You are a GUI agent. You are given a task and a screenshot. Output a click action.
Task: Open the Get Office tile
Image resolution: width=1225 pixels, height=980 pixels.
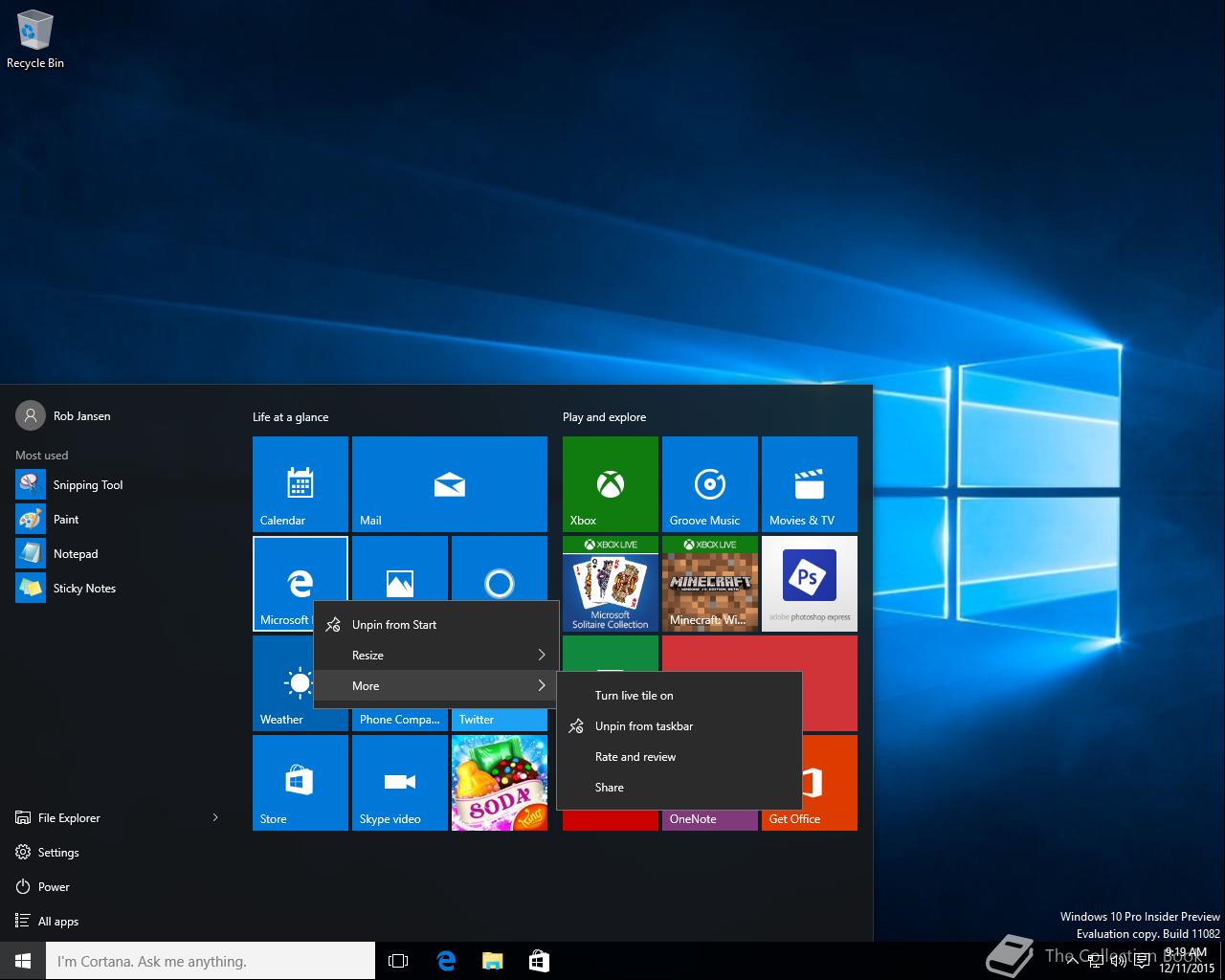click(829, 783)
